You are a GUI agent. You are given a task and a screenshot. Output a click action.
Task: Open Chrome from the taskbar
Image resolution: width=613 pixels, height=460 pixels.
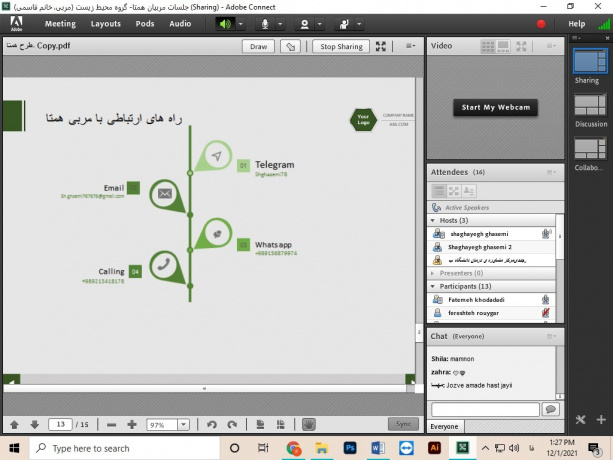coord(294,448)
